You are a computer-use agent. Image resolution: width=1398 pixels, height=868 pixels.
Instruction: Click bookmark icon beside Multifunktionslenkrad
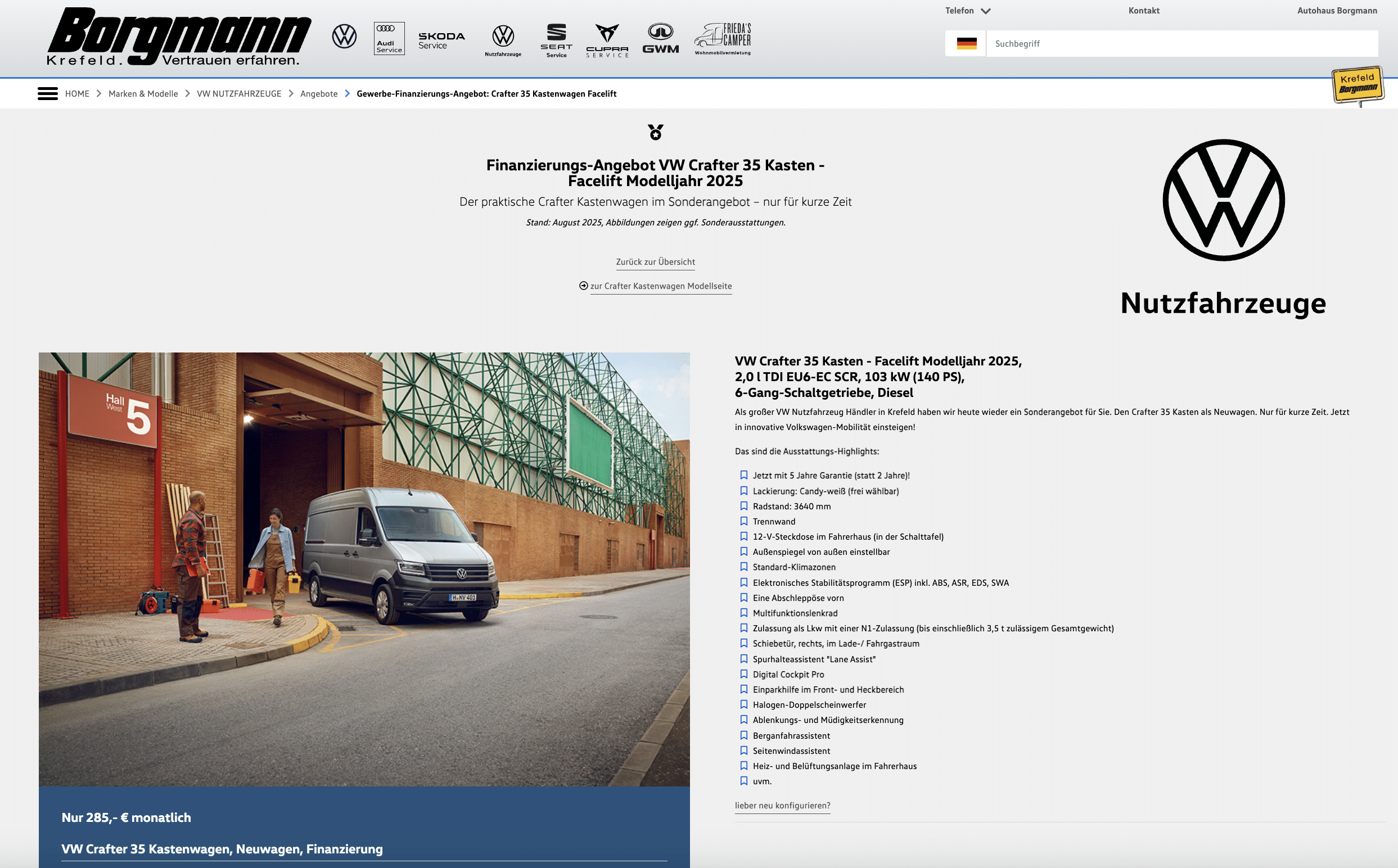[743, 613]
